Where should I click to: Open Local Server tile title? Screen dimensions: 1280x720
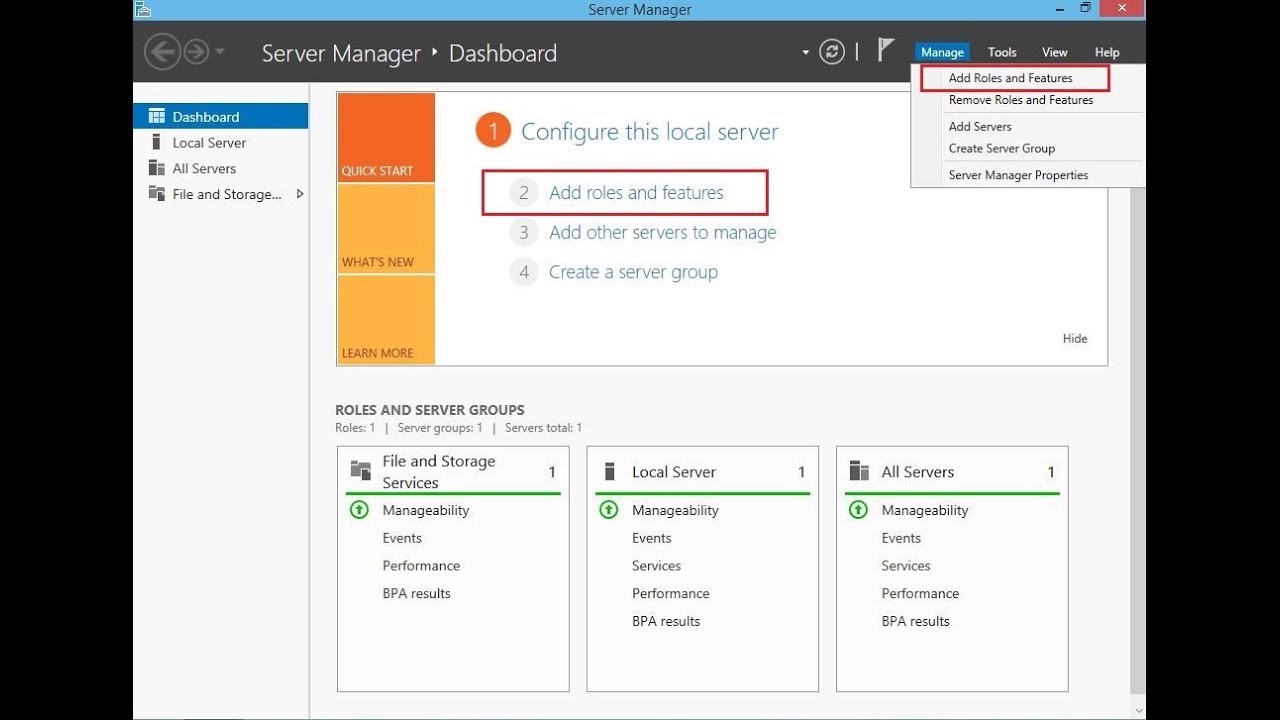pyautogui.click(x=674, y=472)
